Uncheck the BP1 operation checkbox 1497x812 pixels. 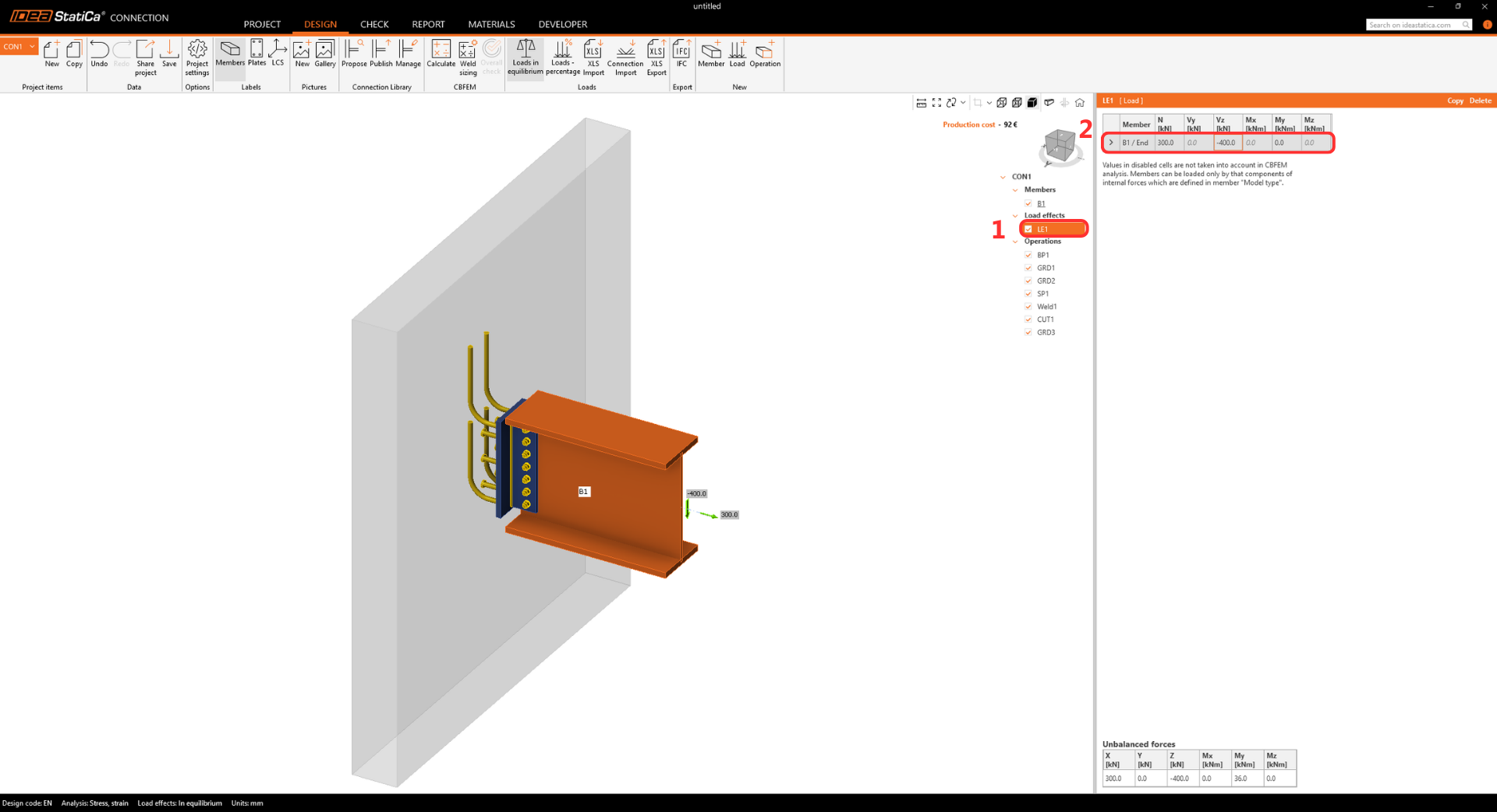1028,255
